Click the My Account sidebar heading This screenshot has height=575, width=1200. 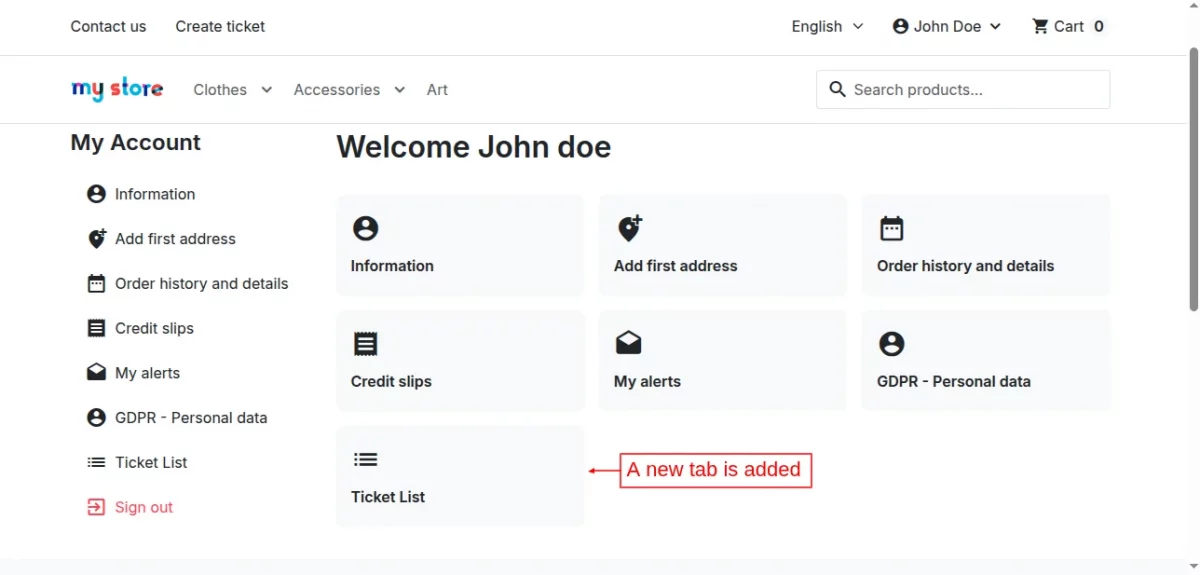(135, 142)
